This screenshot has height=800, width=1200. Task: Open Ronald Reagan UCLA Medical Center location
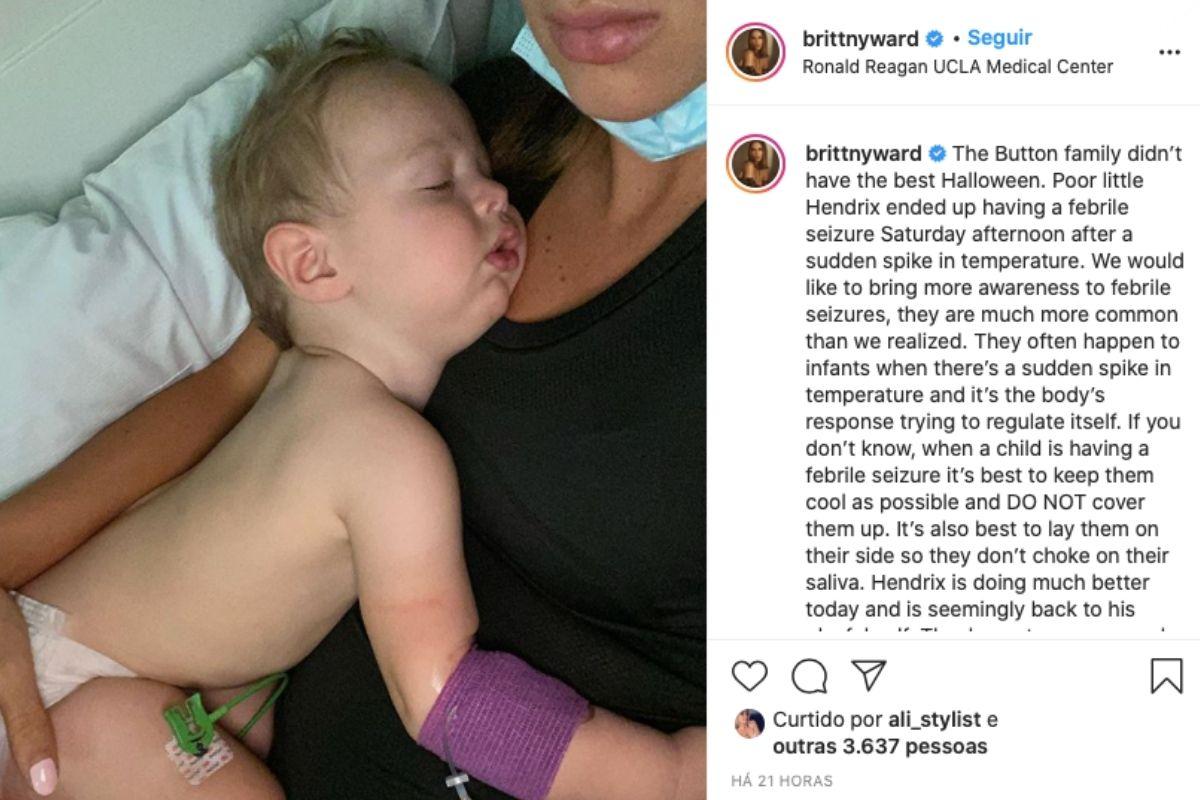pyautogui.click(x=958, y=67)
